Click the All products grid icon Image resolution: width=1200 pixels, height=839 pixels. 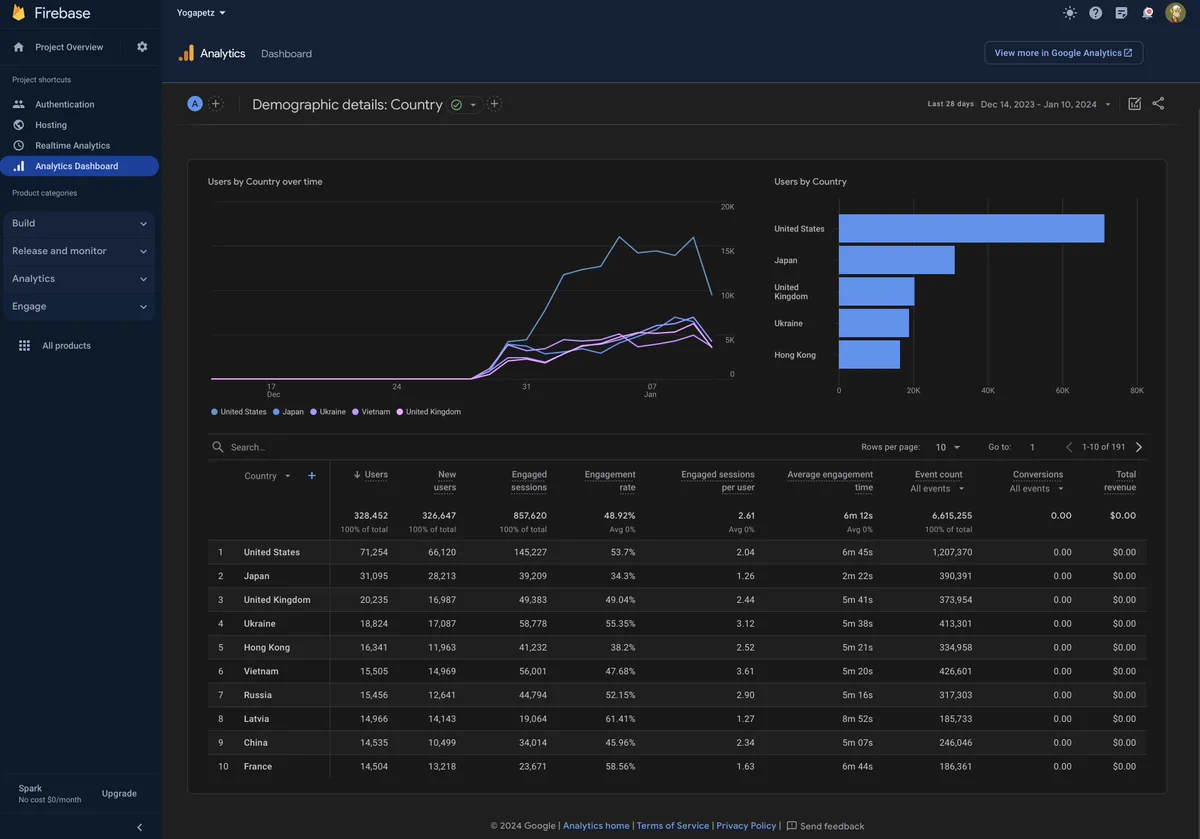click(25, 345)
